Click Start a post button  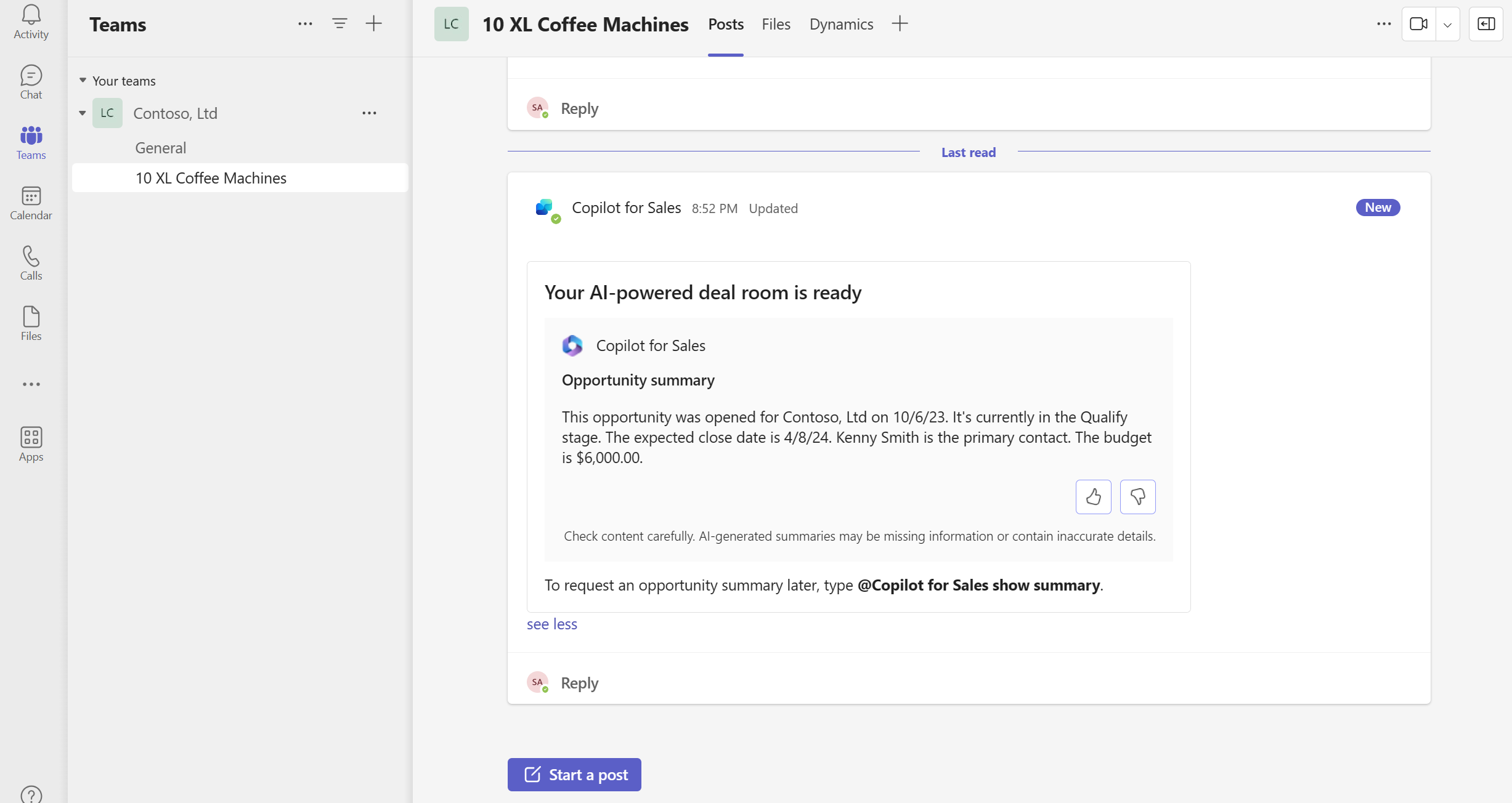[x=575, y=774]
